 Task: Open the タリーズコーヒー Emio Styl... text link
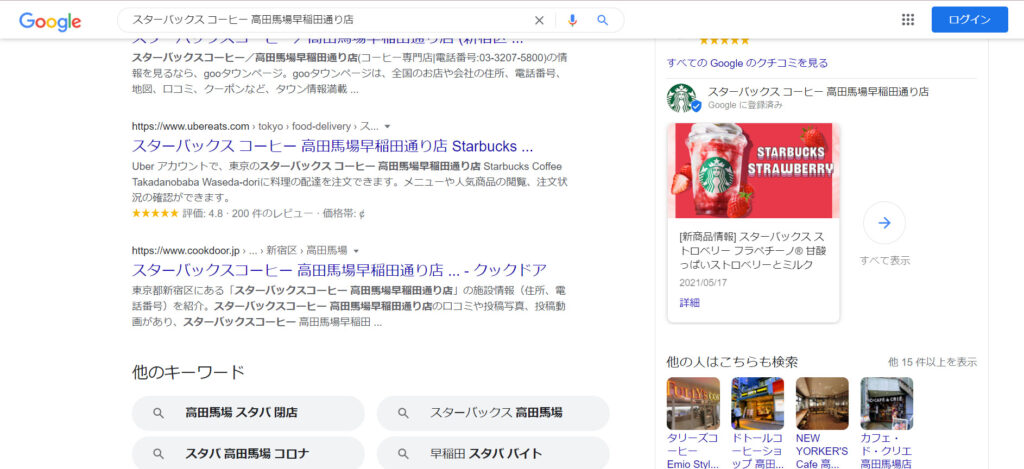[x=692, y=451]
